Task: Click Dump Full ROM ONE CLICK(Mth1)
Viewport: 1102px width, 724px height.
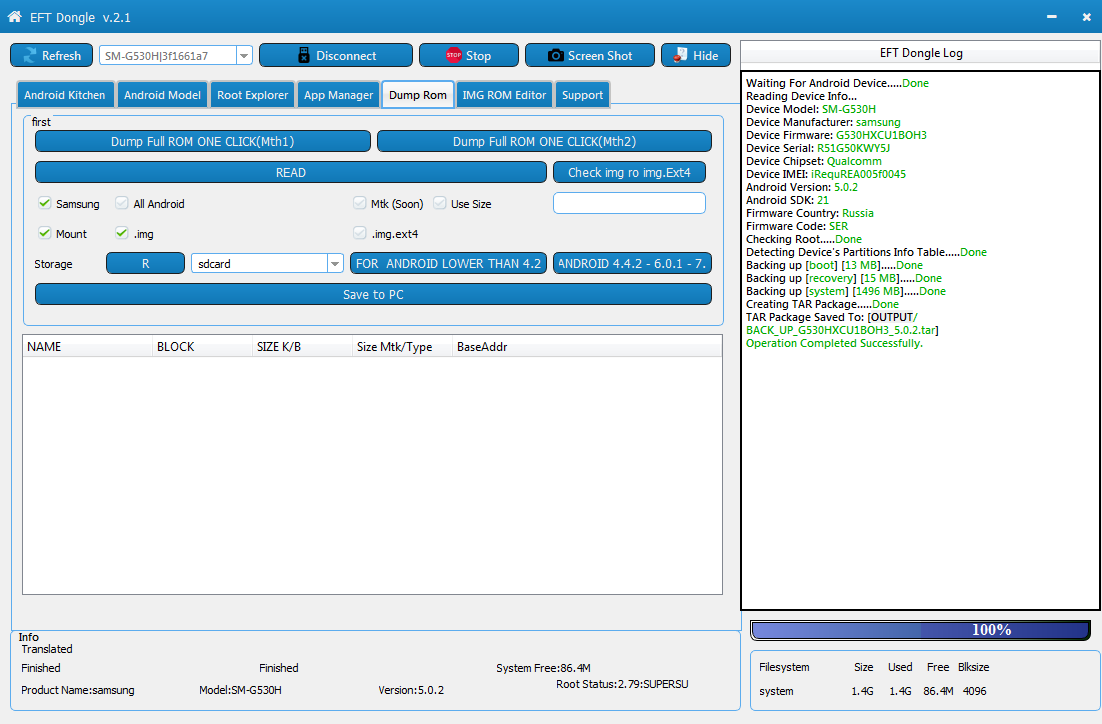Action: coord(202,141)
